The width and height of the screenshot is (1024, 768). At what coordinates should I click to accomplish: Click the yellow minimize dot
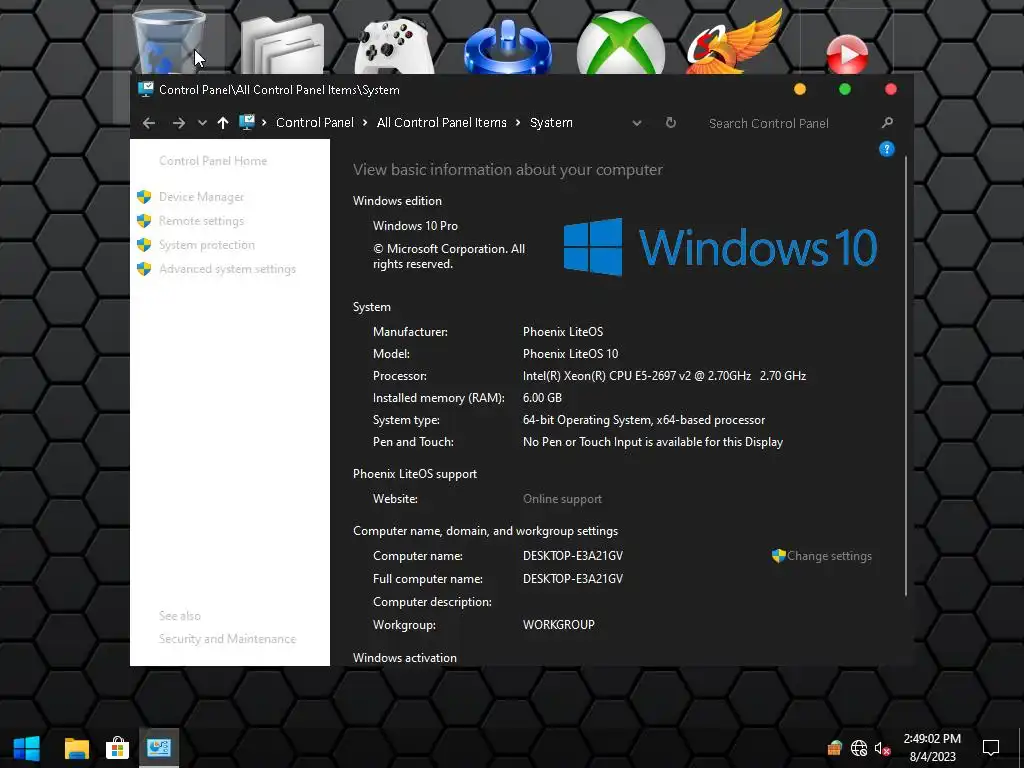pyautogui.click(x=800, y=89)
